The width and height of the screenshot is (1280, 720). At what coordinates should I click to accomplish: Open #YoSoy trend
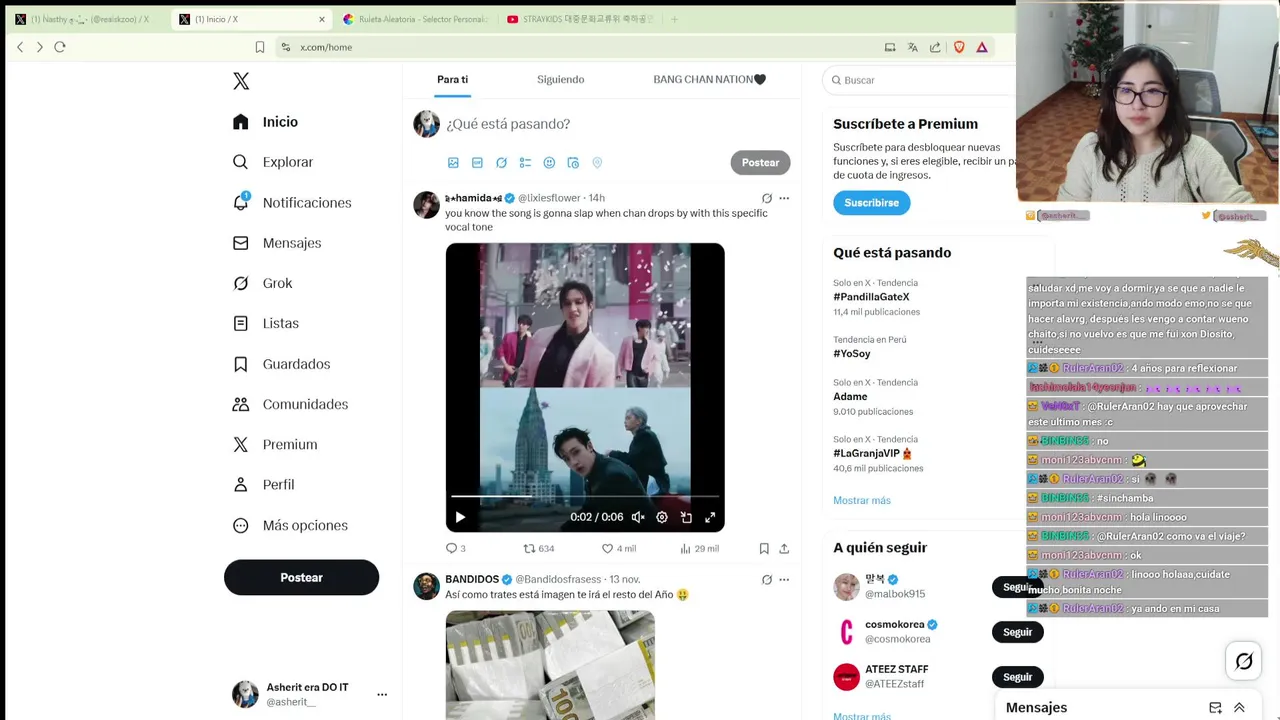pos(852,354)
